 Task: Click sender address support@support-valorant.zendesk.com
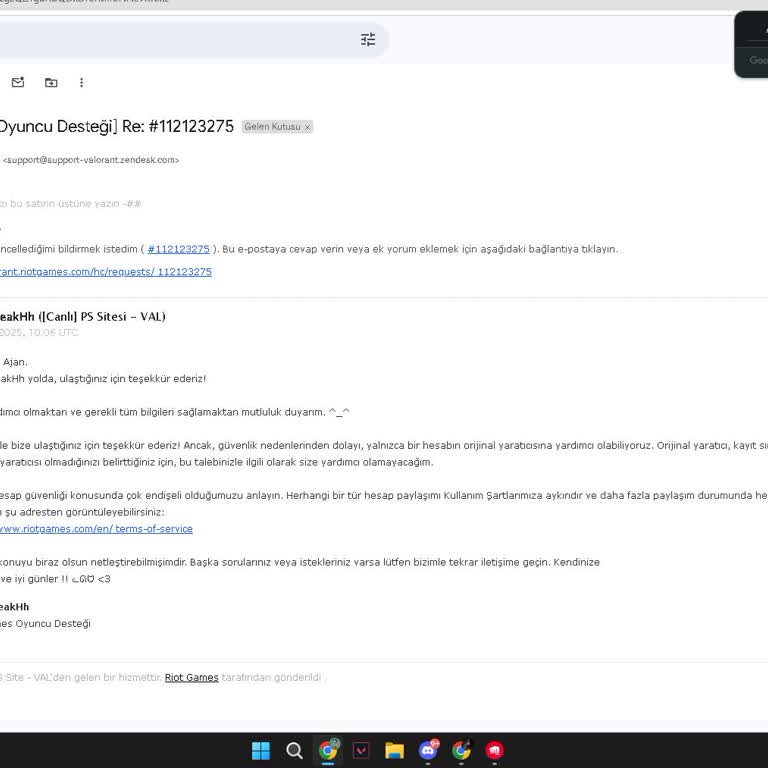click(91, 160)
